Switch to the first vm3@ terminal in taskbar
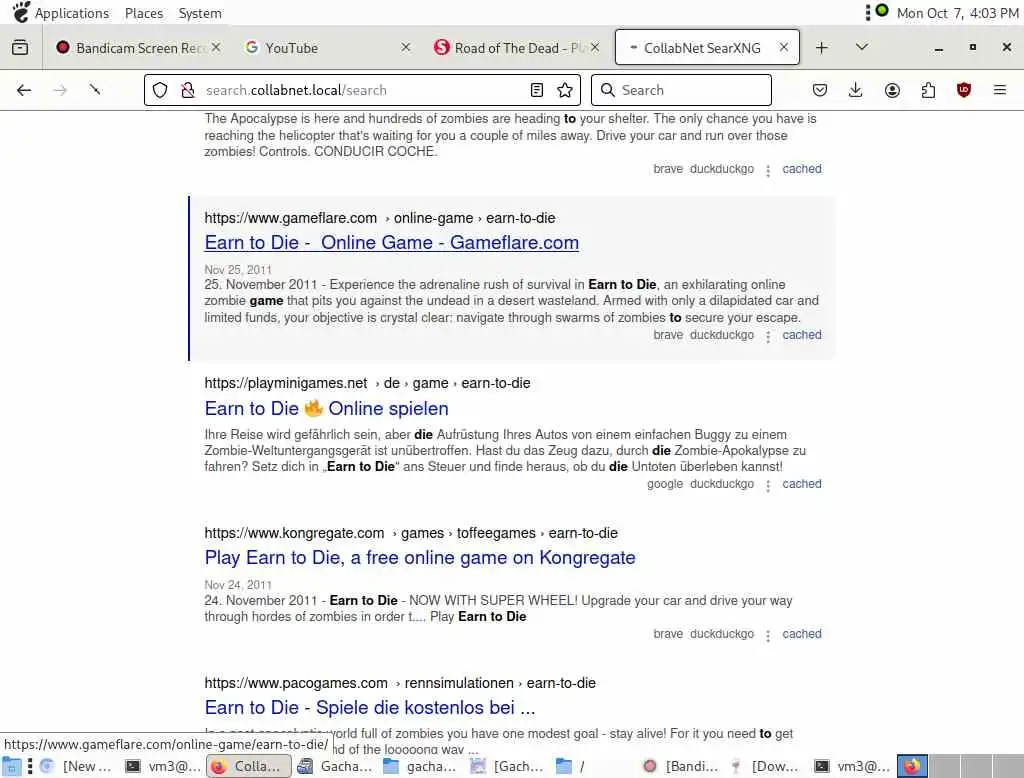The image size is (1024, 778). (x=163, y=766)
